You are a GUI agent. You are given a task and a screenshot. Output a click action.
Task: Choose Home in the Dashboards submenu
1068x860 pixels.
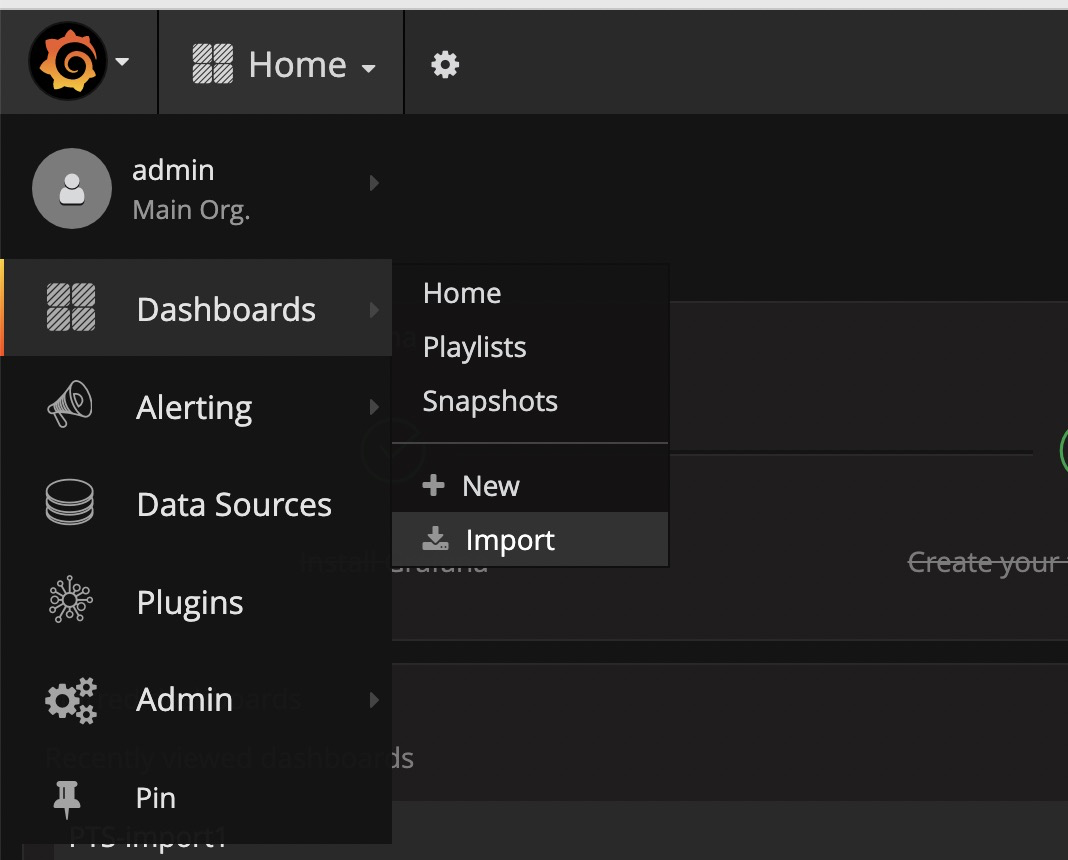coord(462,293)
